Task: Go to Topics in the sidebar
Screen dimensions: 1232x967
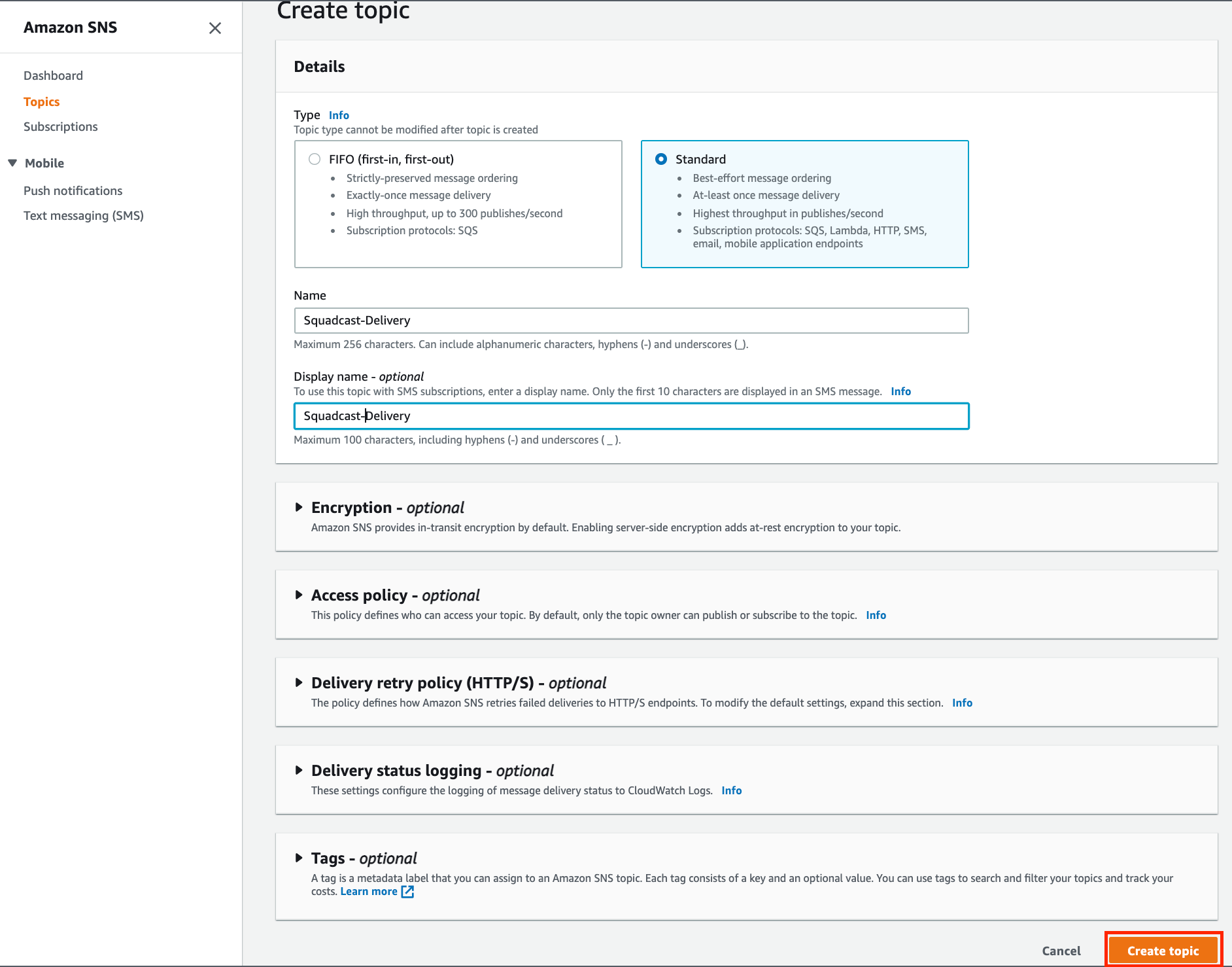Action: (x=41, y=101)
